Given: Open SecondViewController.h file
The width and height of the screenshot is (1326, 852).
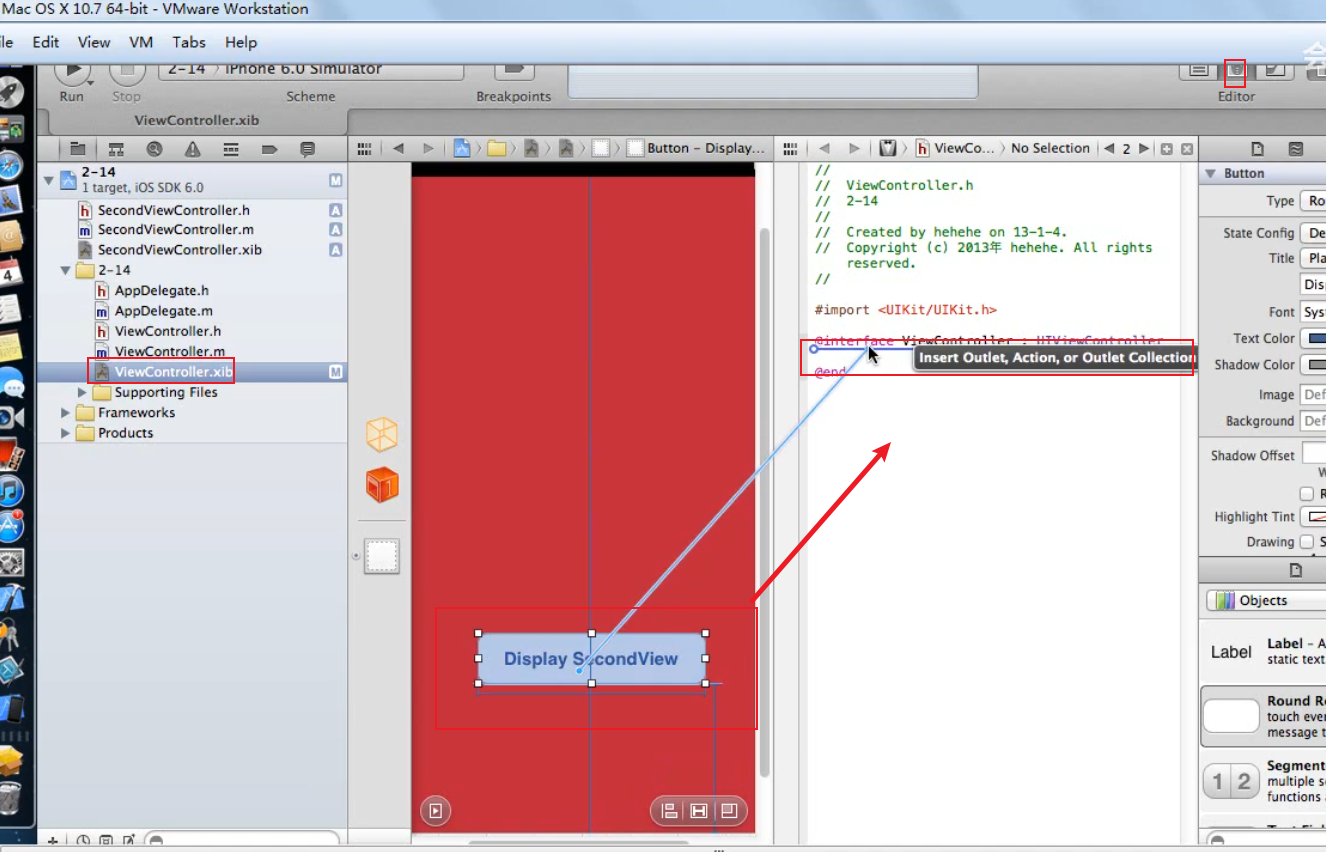Looking at the screenshot, I should tap(174, 210).
